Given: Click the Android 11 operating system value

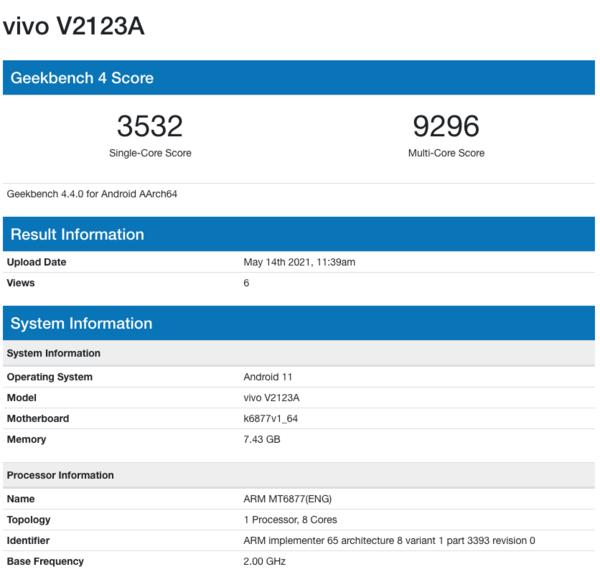Looking at the screenshot, I should pyautogui.click(x=268, y=377).
